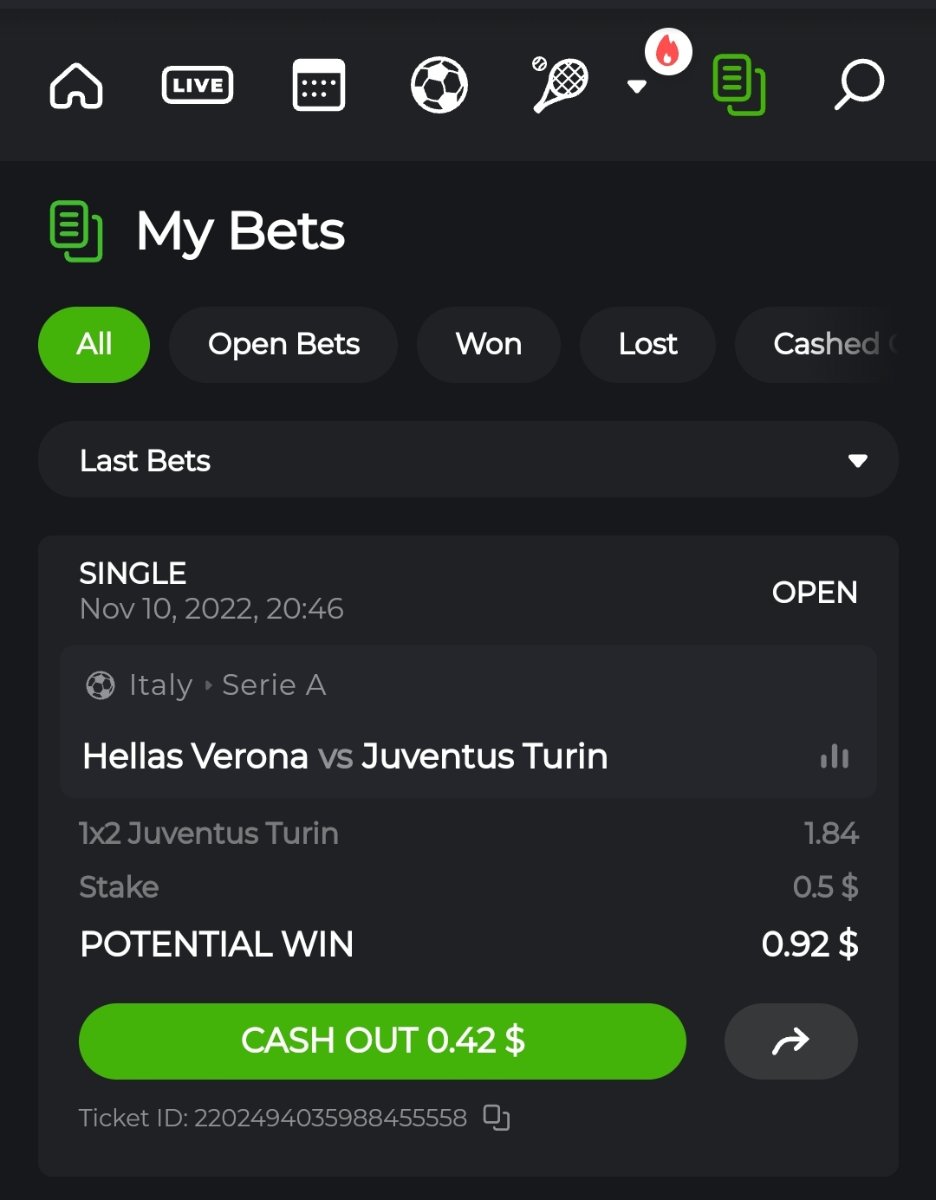
Task: Show the Won bets tab
Action: [x=488, y=344]
